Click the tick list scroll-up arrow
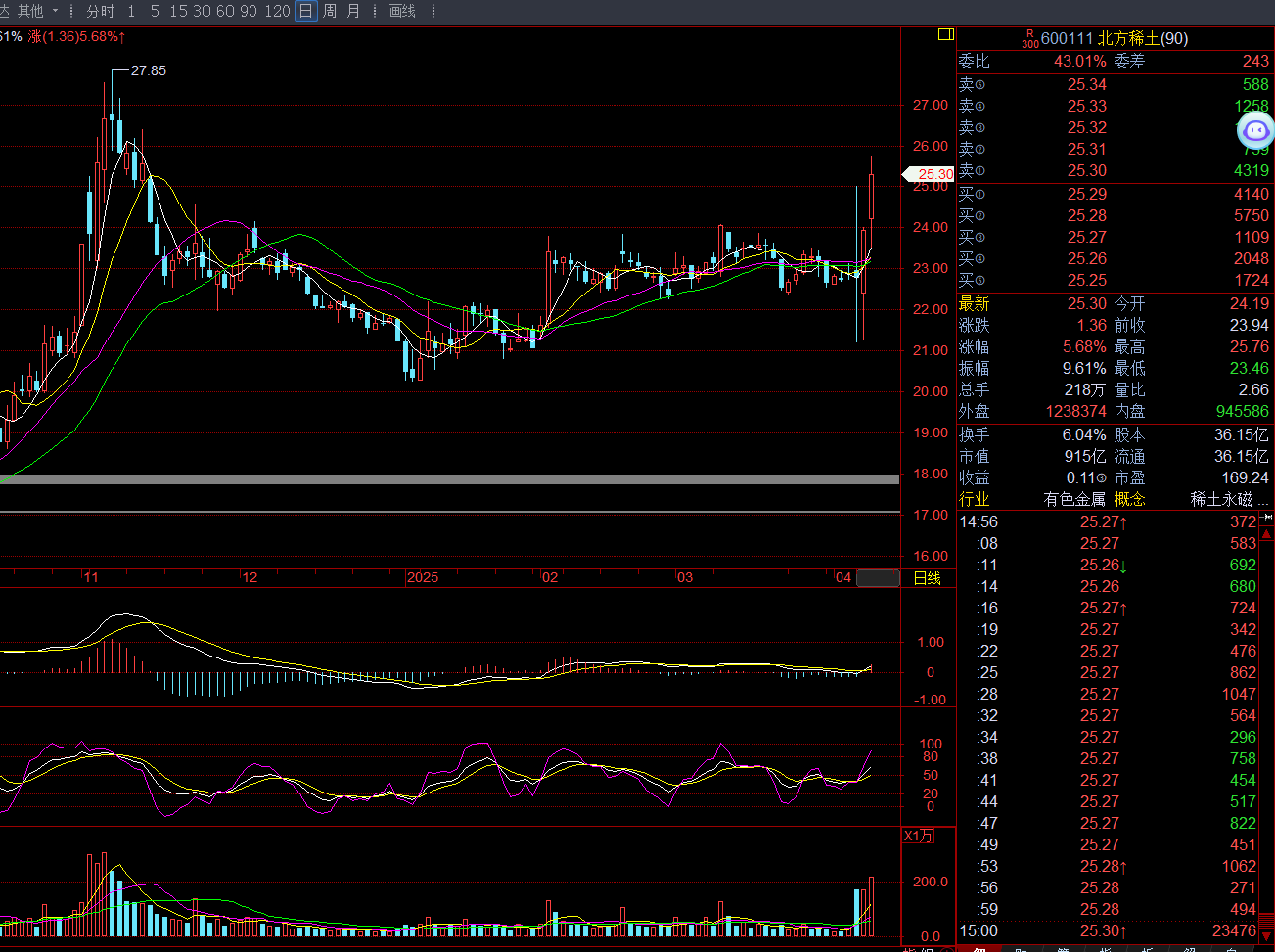This screenshot has width=1275, height=952. point(1266,535)
